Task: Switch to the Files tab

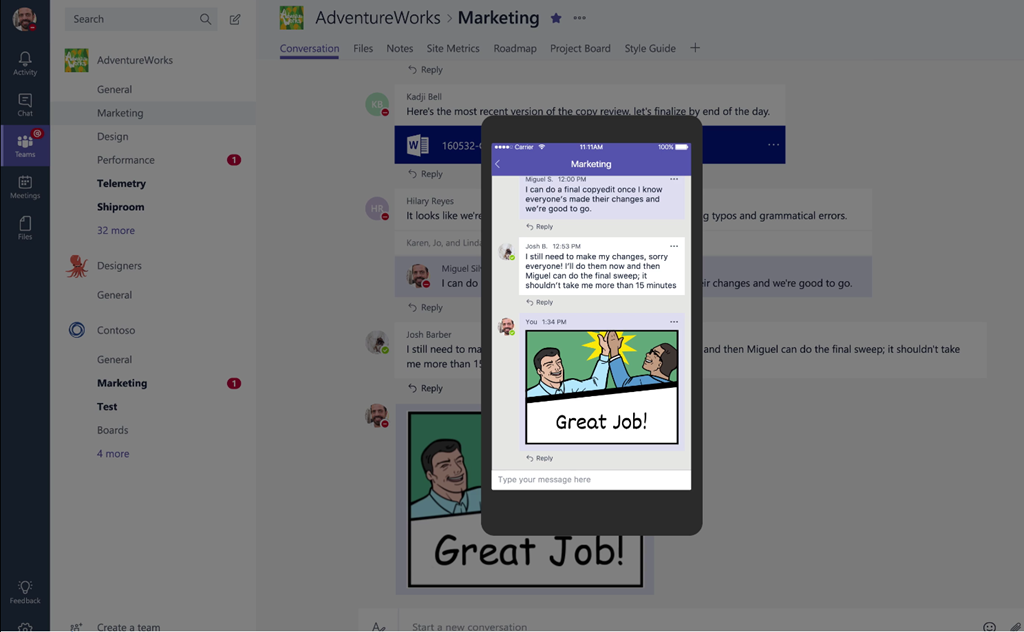Action: tap(363, 48)
